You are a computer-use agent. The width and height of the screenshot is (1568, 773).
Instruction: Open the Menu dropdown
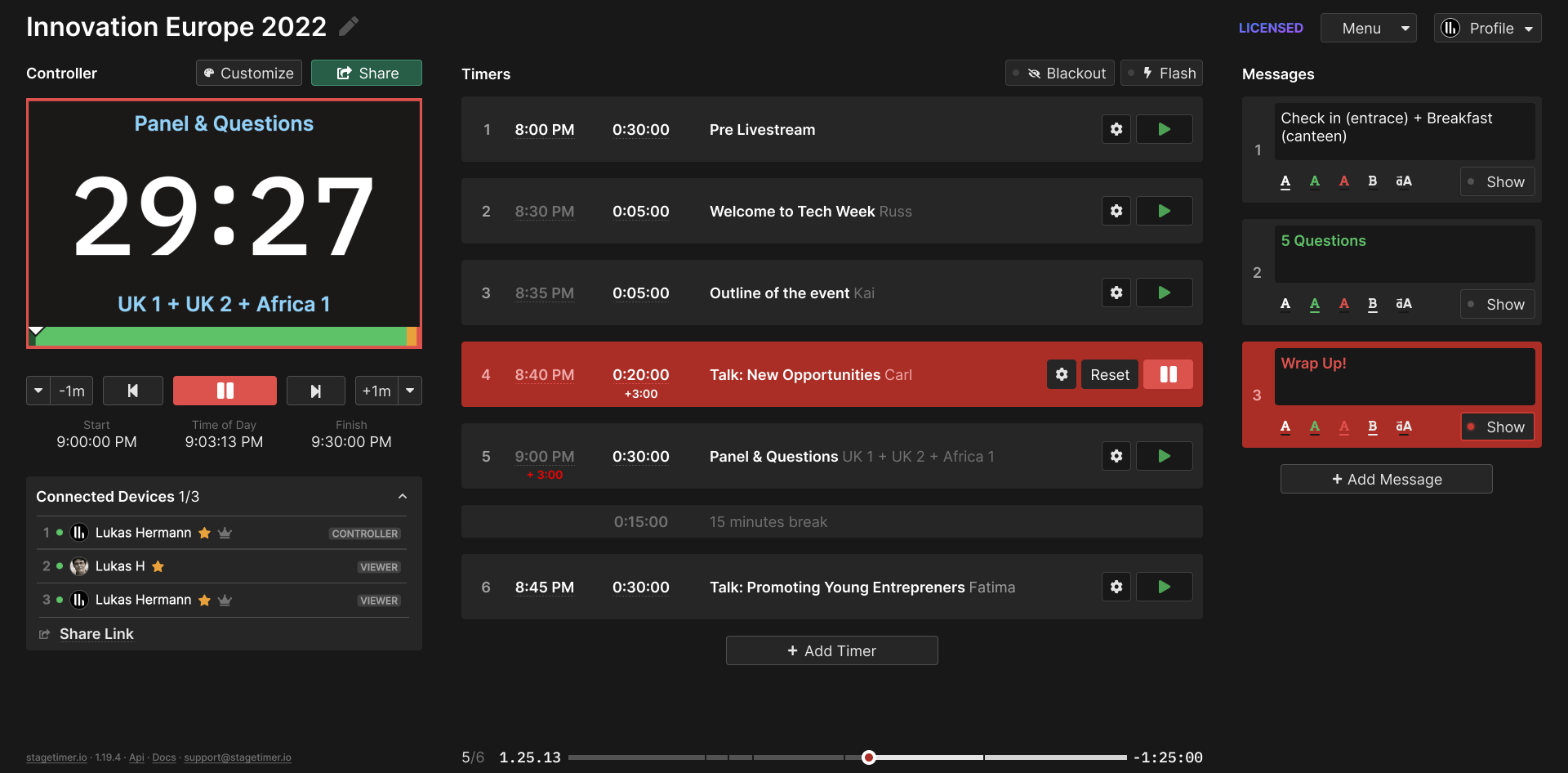(x=1368, y=27)
